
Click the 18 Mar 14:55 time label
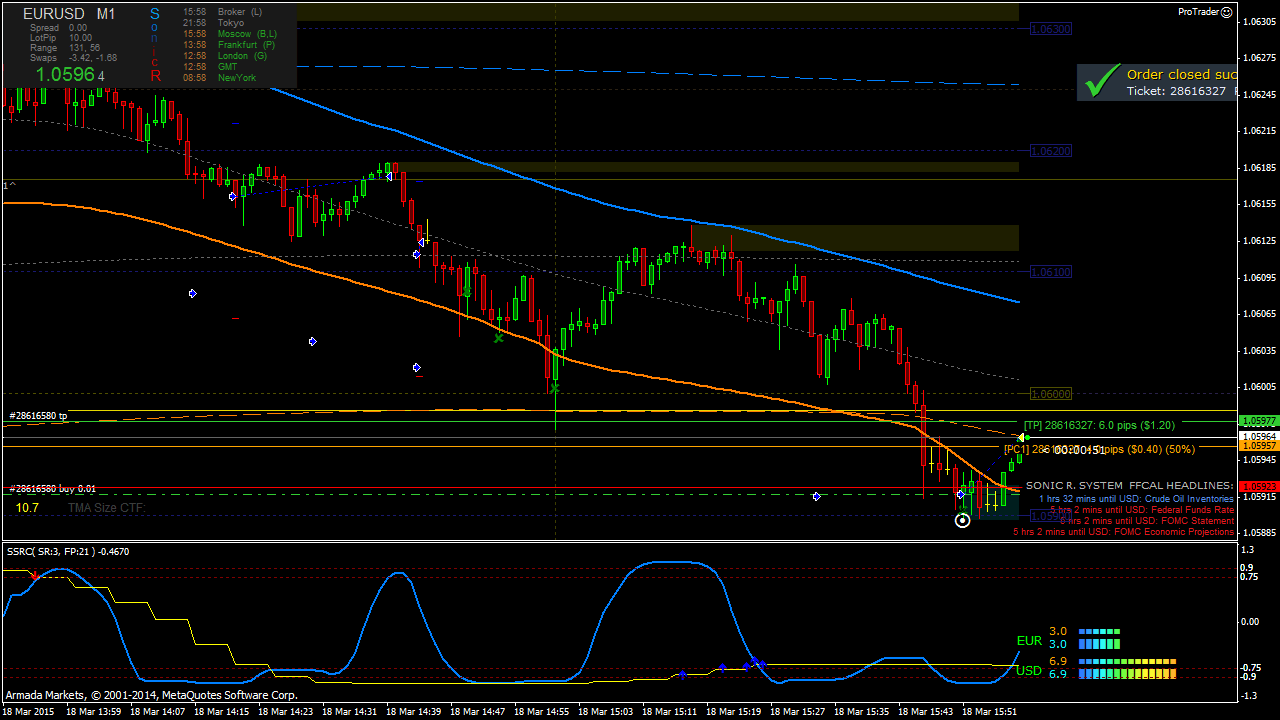click(x=541, y=712)
